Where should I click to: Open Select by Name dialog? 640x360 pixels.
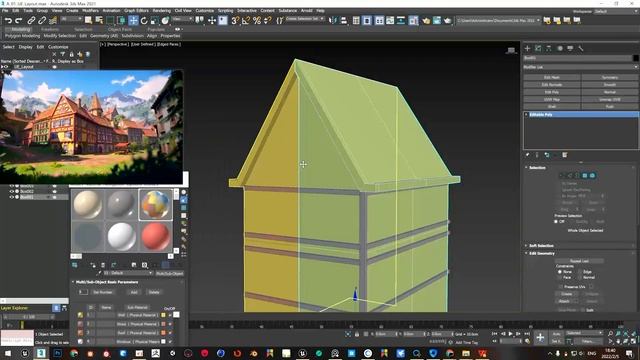pyautogui.click(x=99, y=20)
